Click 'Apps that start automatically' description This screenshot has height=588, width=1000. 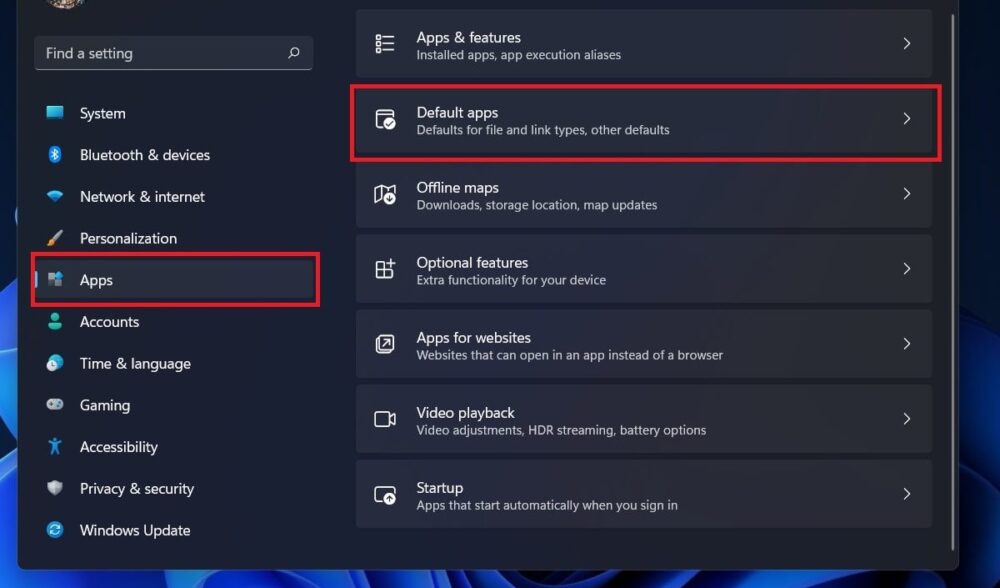tap(547, 506)
